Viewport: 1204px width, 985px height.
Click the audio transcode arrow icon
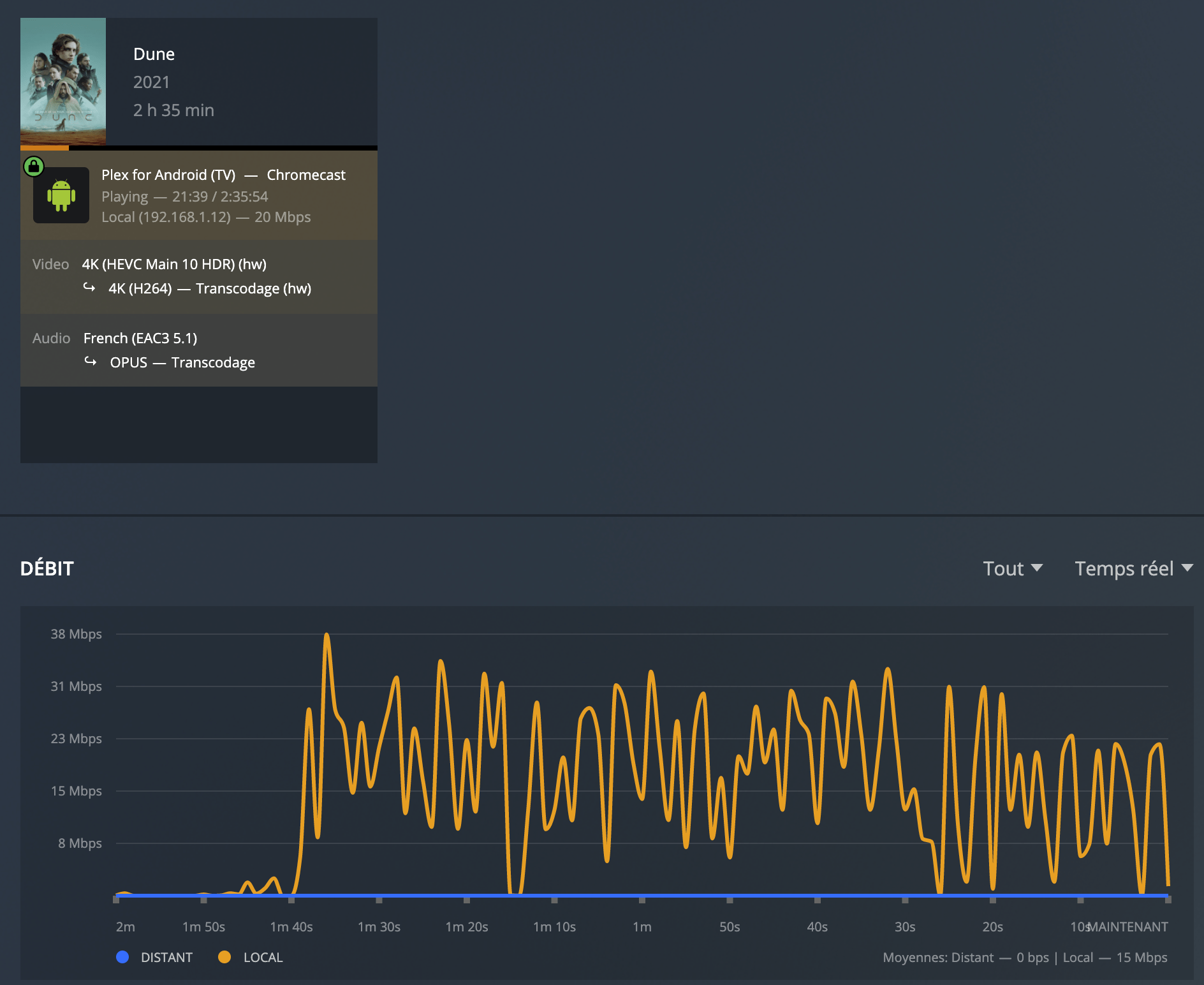tap(91, 362)
